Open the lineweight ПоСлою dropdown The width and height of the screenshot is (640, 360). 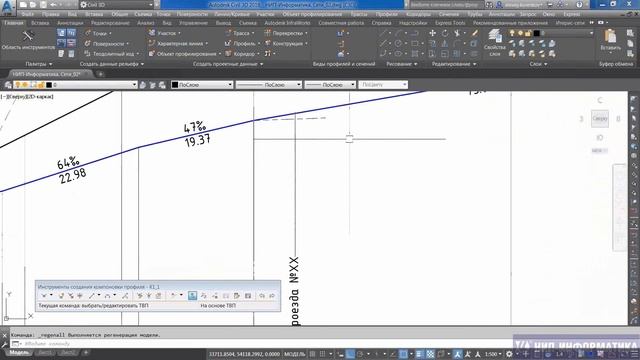330,85
